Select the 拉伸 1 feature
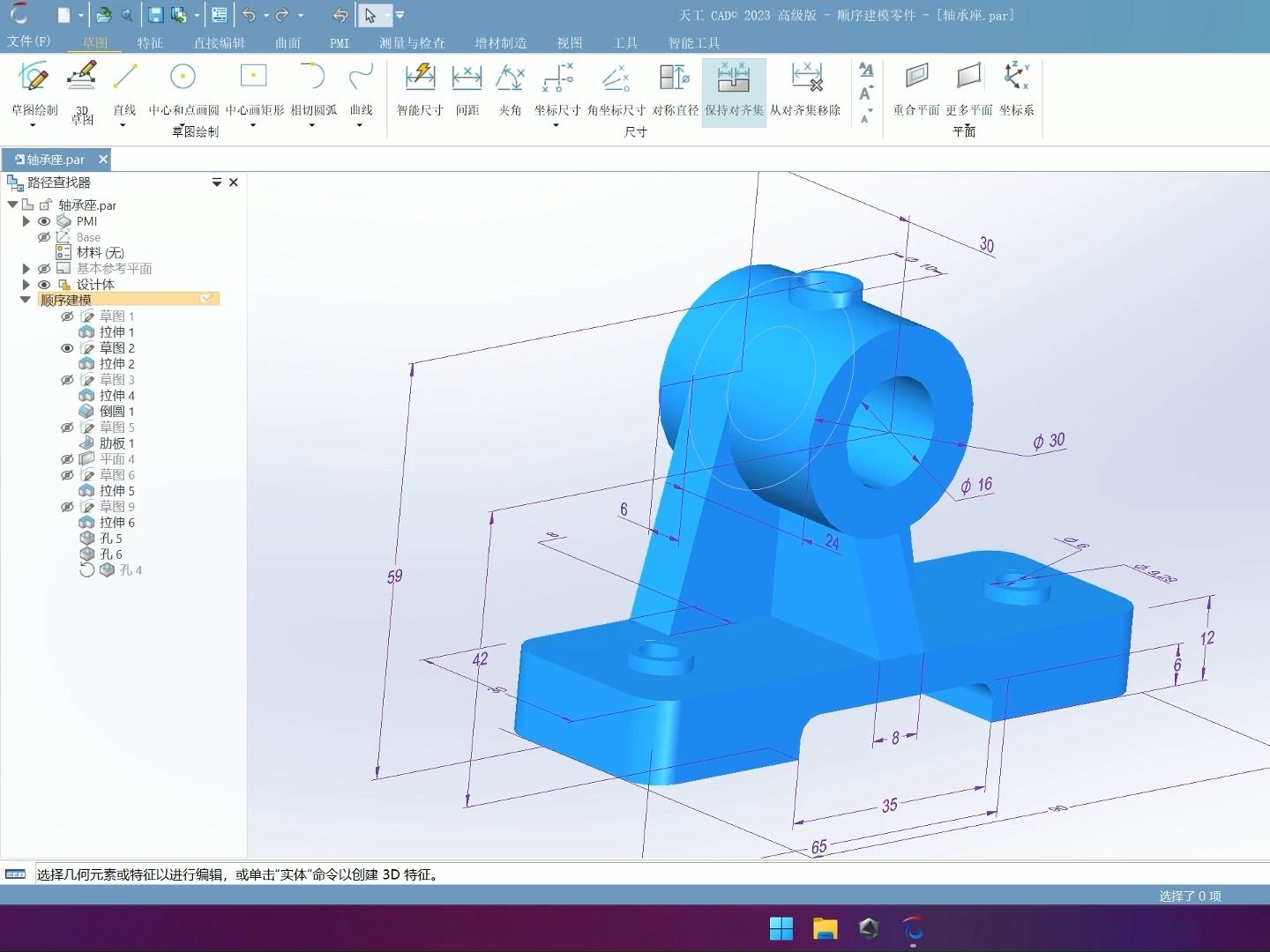The image size is (1270, 952). click(x=107, y=332)
